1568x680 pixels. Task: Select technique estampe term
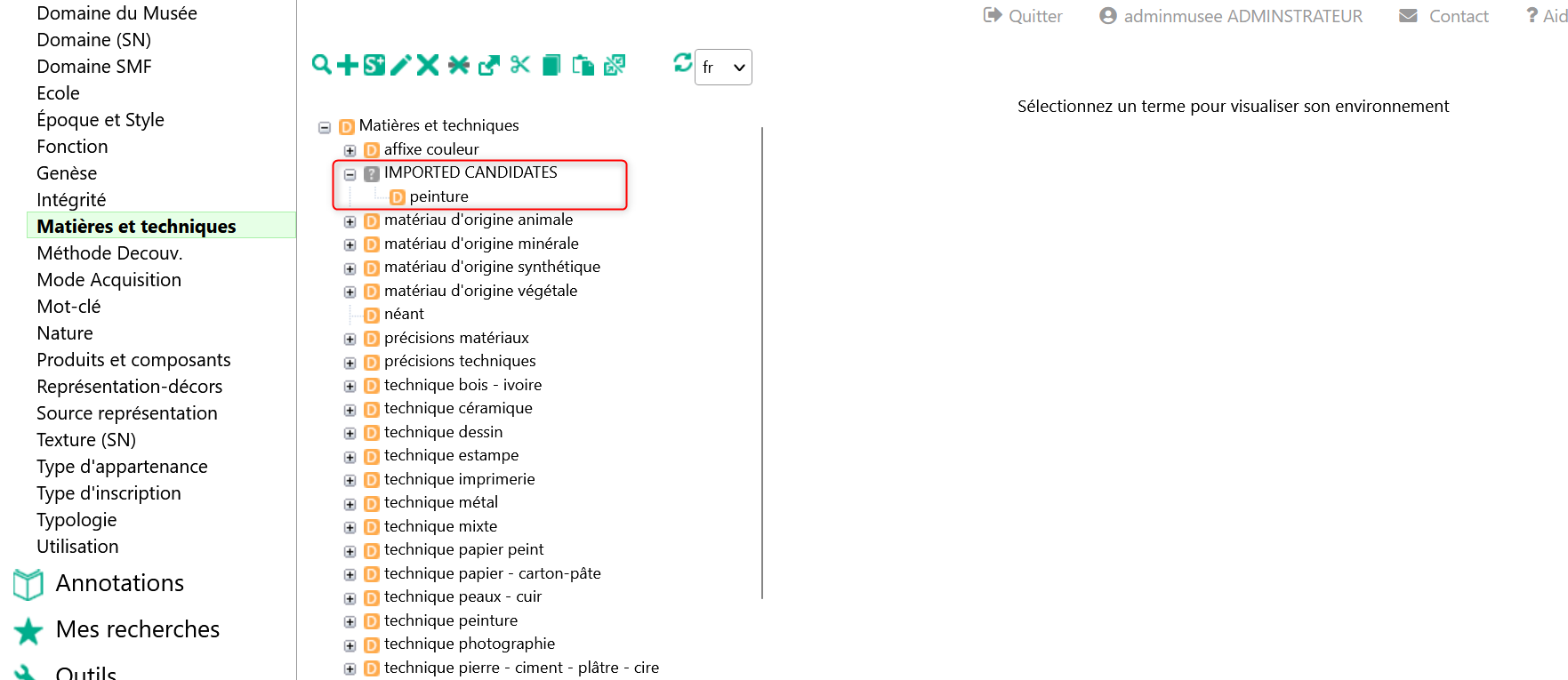pos(451,455)
